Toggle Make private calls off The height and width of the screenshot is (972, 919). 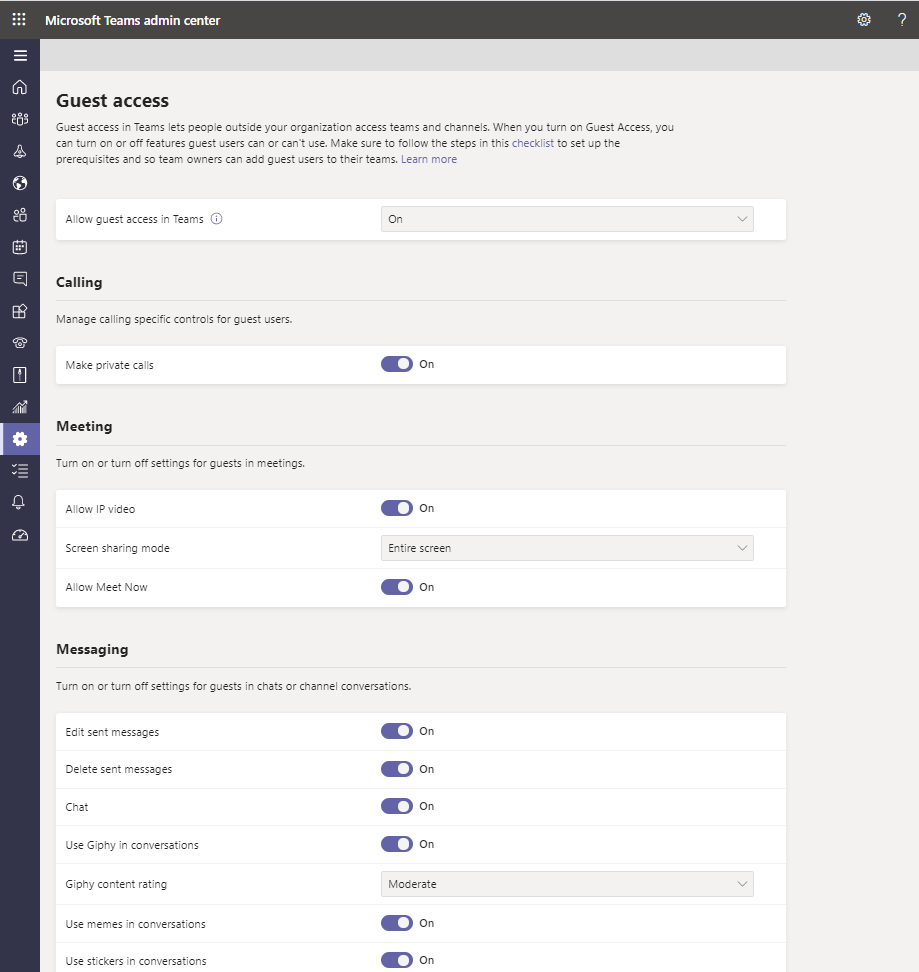tap(397, 364)
